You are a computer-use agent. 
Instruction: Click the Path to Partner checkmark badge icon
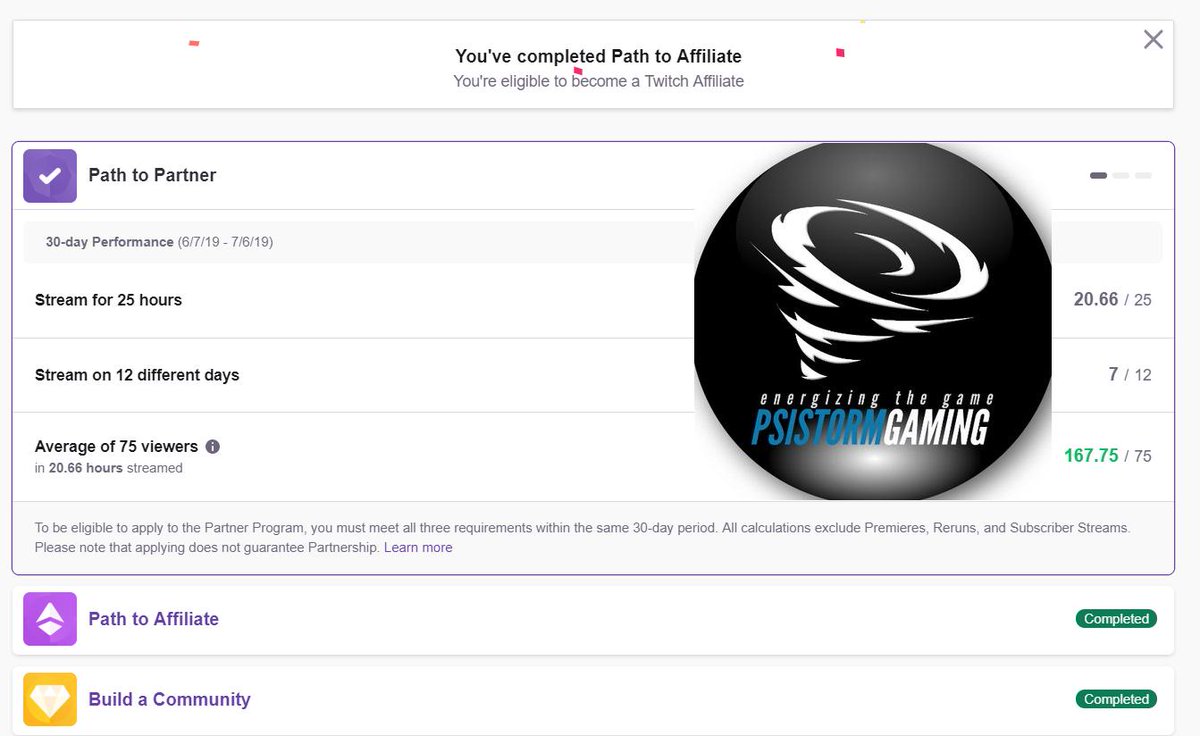[x=50, y=176]
